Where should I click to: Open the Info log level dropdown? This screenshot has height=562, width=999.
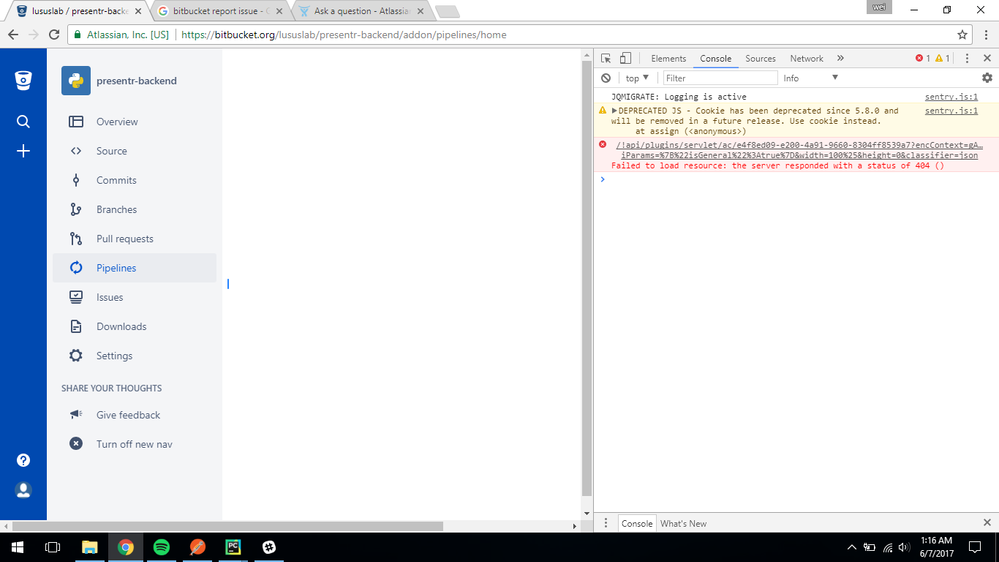tap(810, 78)
